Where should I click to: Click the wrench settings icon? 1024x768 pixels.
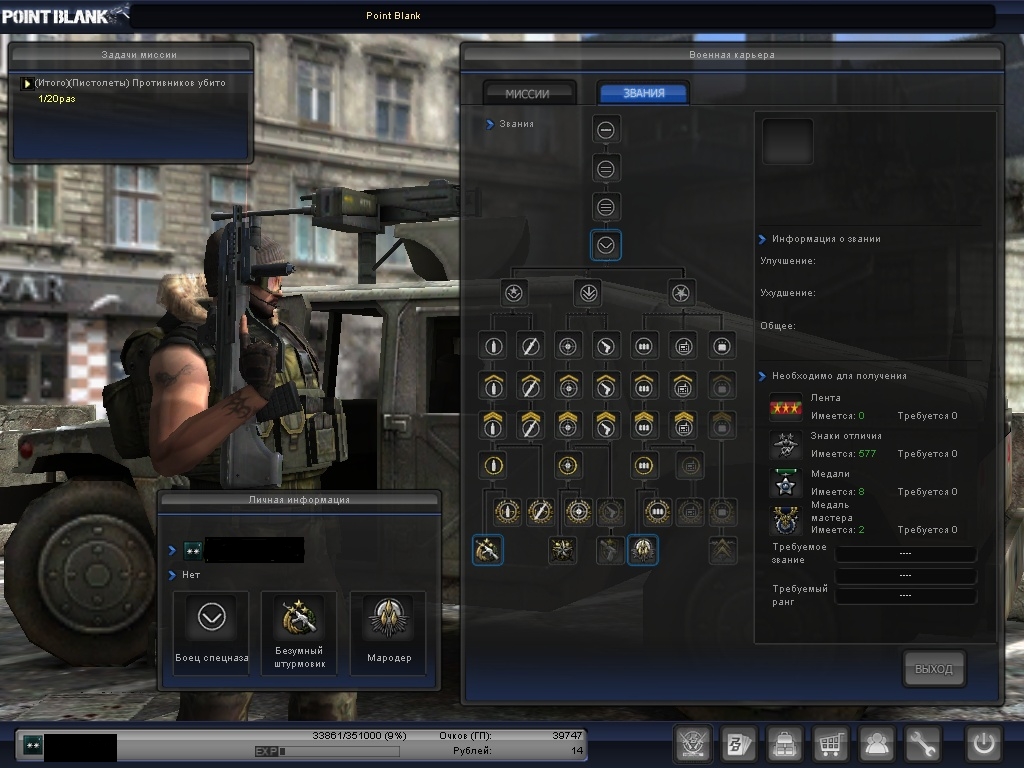point(923,745)
